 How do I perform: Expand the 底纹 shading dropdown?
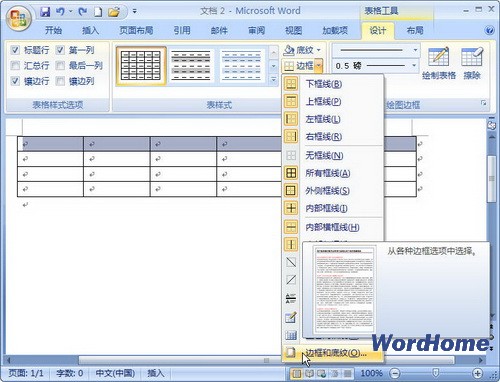(x=319, y=50)
